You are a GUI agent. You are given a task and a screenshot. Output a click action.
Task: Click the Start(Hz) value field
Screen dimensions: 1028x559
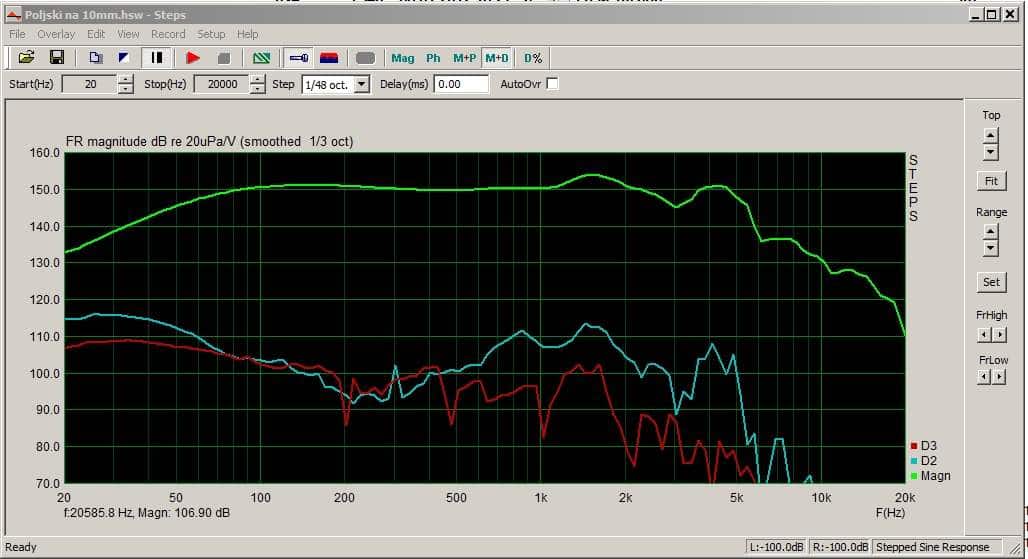click(x=90, y=84)
